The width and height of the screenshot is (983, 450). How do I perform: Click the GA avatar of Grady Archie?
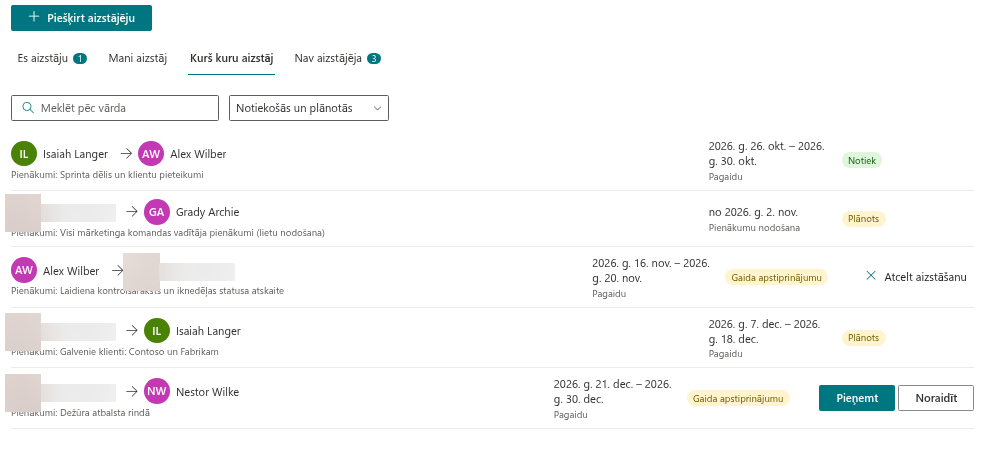157,212
